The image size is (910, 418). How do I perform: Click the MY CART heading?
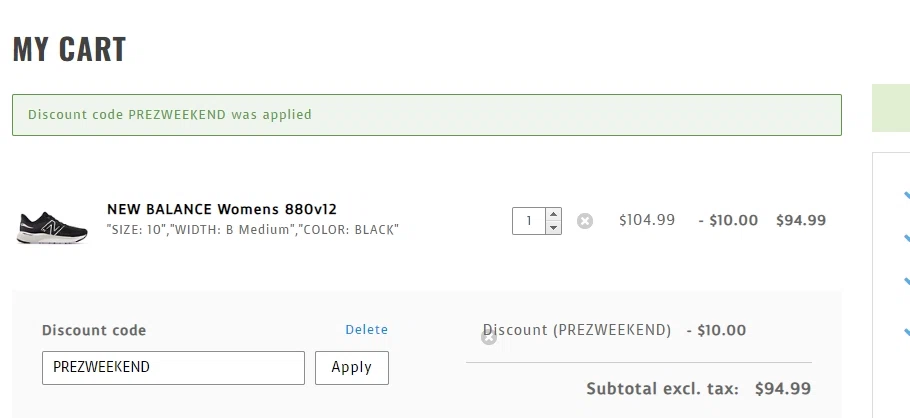69,49
